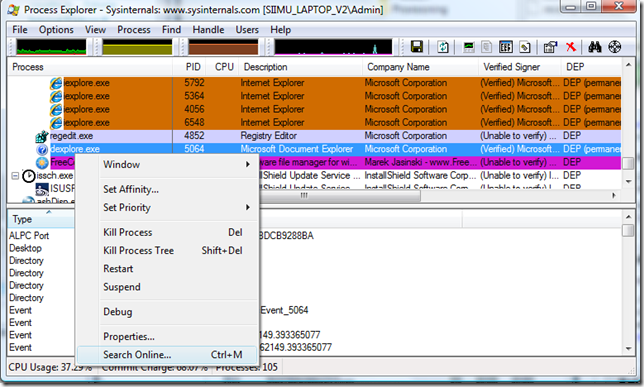Click the issch.exe clock icon
644x387 pixels.
tap(28, 176)
